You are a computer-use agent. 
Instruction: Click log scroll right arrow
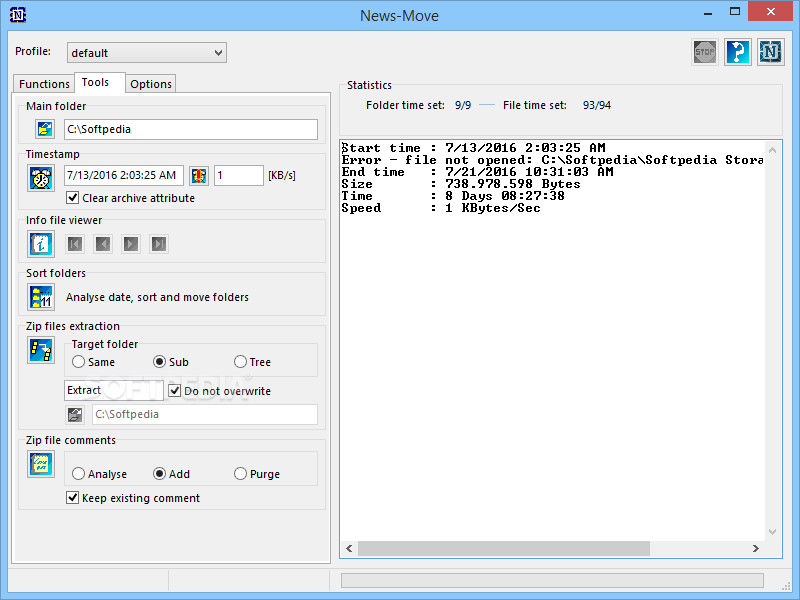756,548
